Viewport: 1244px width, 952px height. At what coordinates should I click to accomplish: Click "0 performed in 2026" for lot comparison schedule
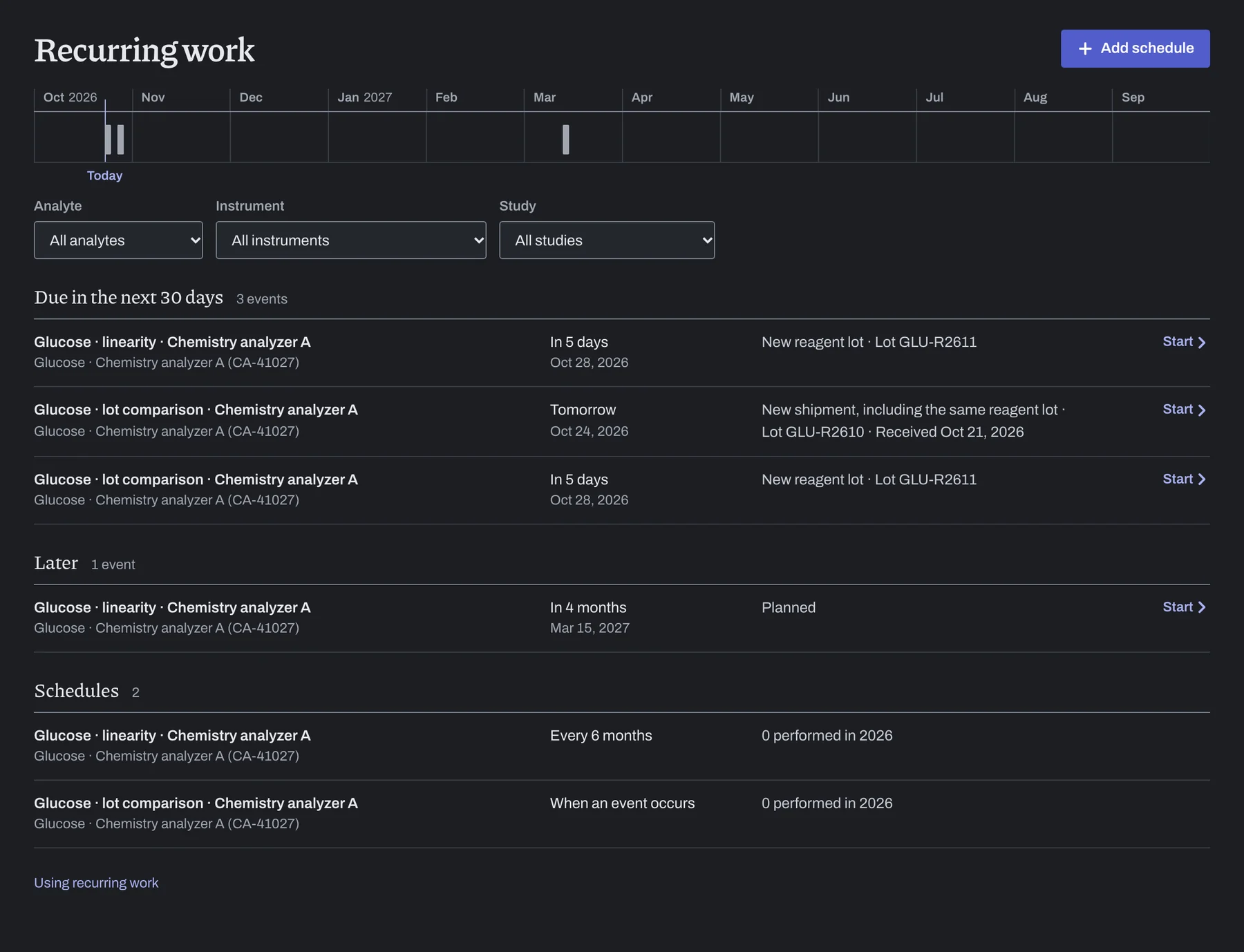pyautogui.click(x=827, y=803)
